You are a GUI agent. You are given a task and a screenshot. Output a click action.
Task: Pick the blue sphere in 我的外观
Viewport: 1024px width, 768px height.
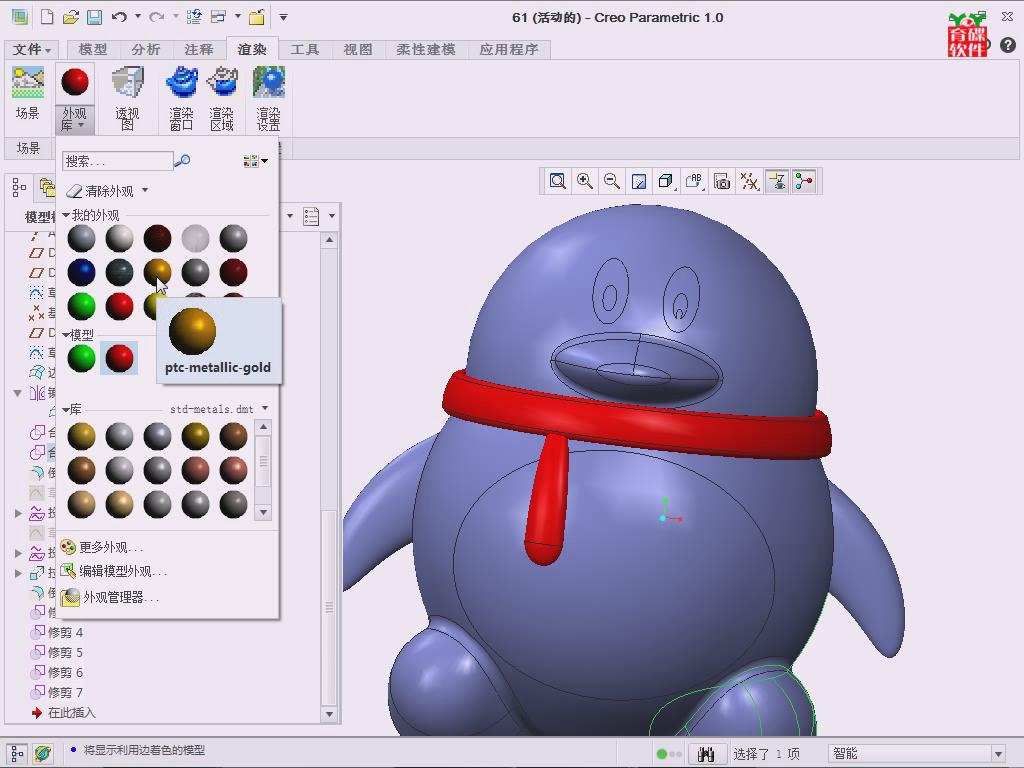point(82,272)
